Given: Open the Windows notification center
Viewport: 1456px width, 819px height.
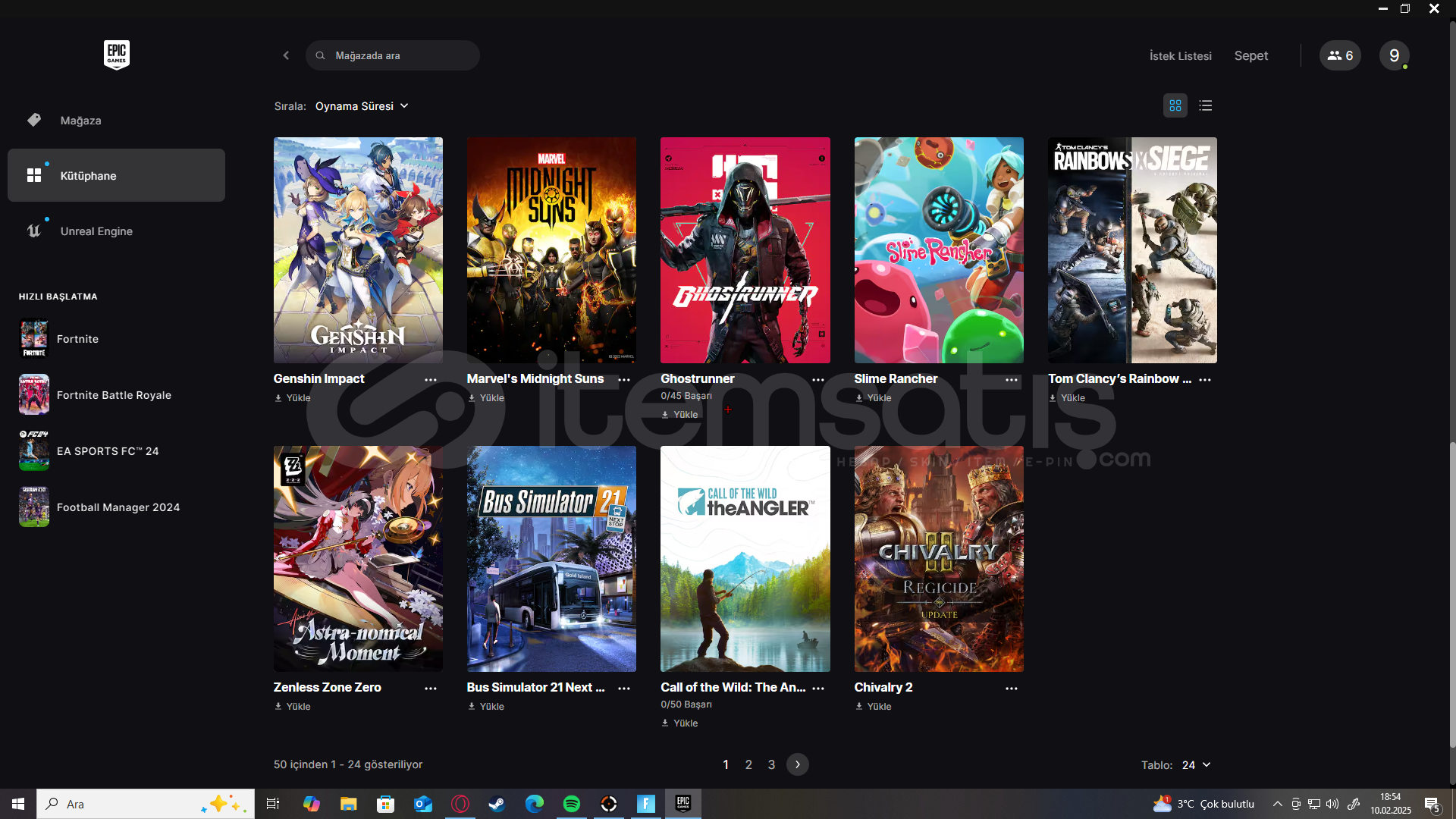Looking at the screenshot, I should pos(1432,804).
